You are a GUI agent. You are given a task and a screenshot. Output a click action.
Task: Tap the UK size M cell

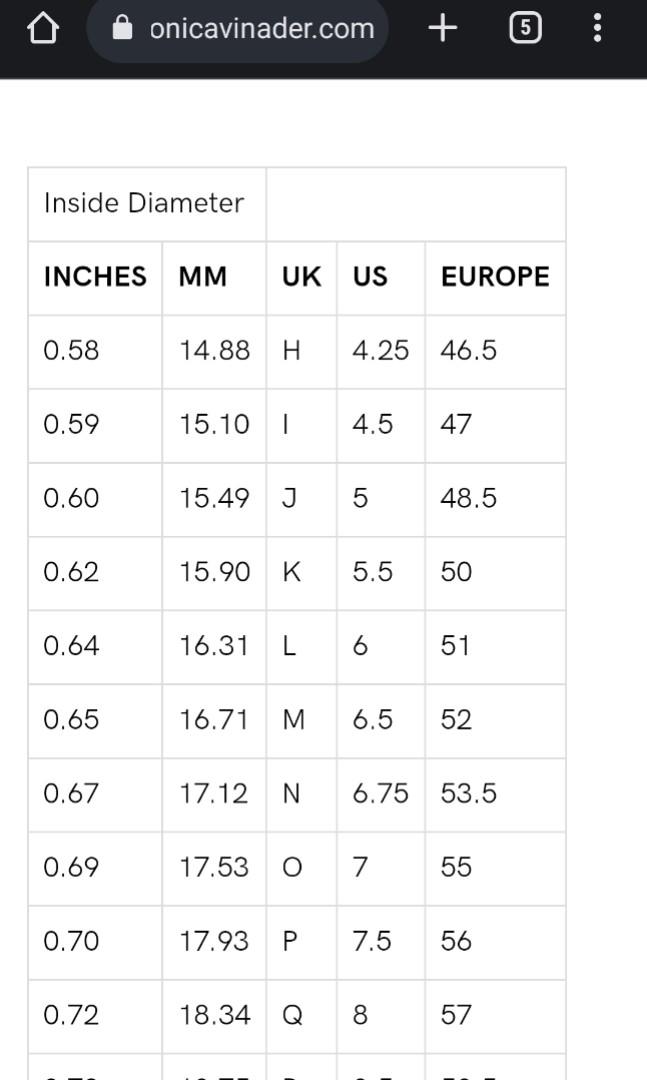(x=294, y=720)
